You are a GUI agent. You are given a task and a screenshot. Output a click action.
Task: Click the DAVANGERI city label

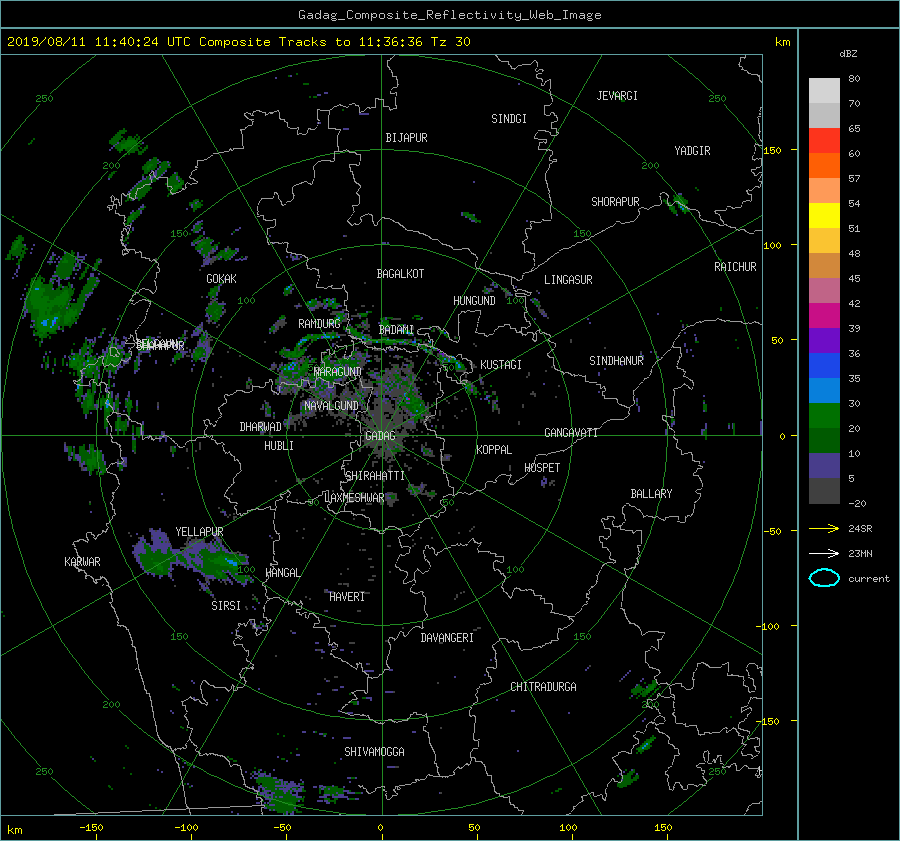pyautogui.click(x=447, y=638)
